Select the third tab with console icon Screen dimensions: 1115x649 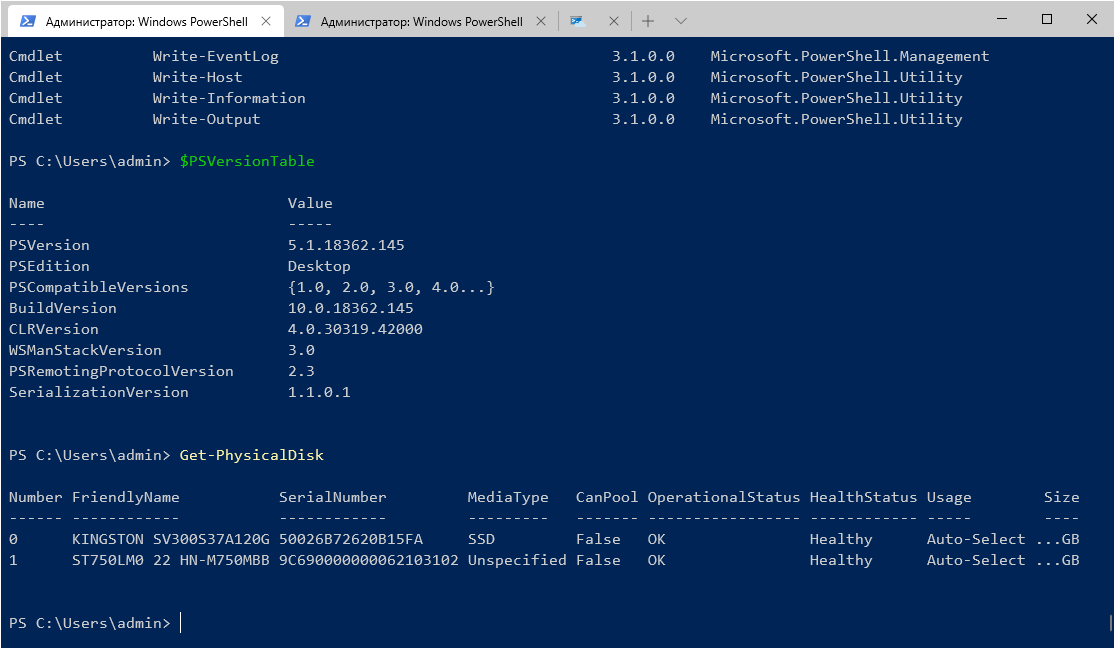[x=578, y=21]
